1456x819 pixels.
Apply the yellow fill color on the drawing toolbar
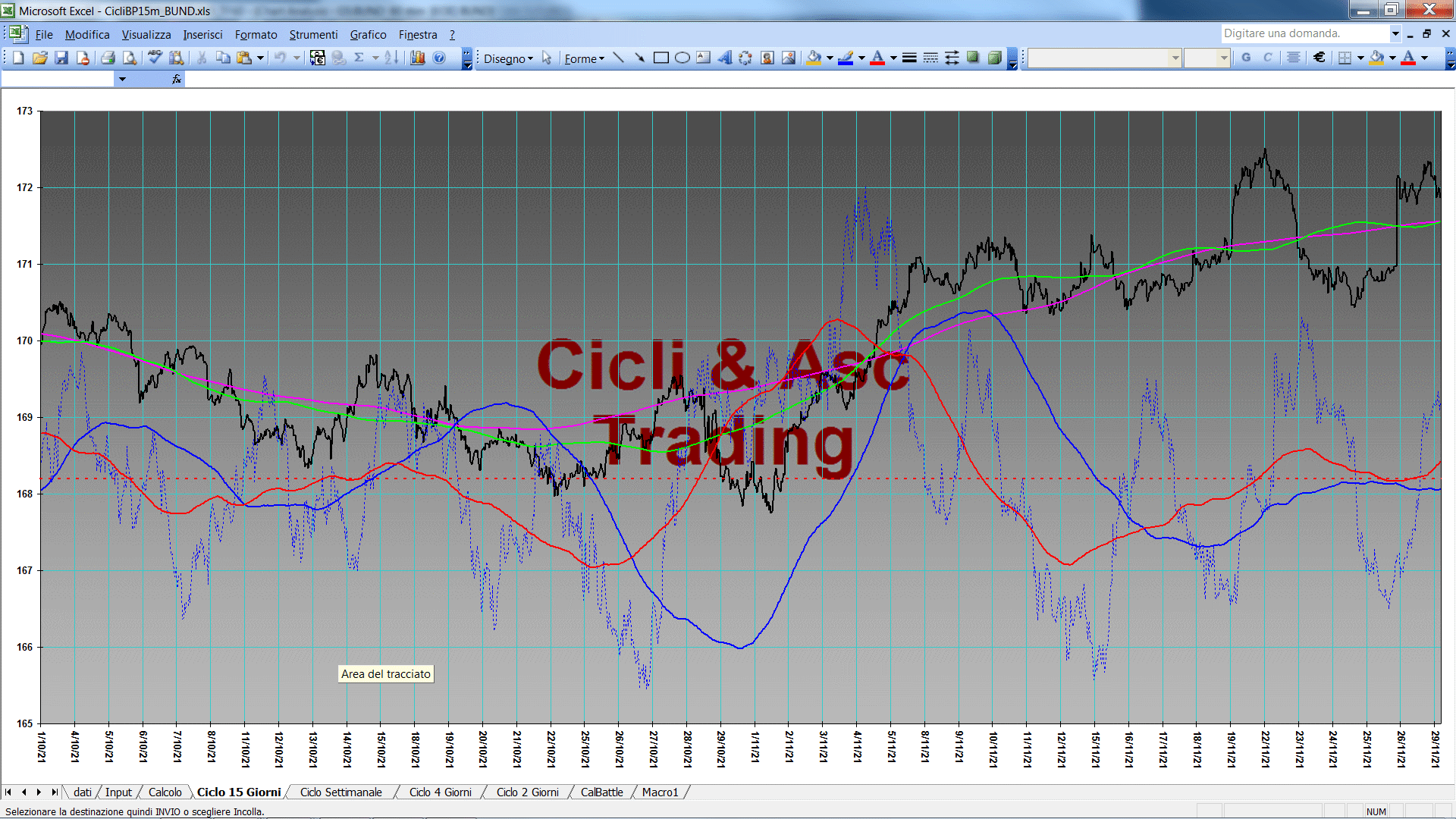814,58
